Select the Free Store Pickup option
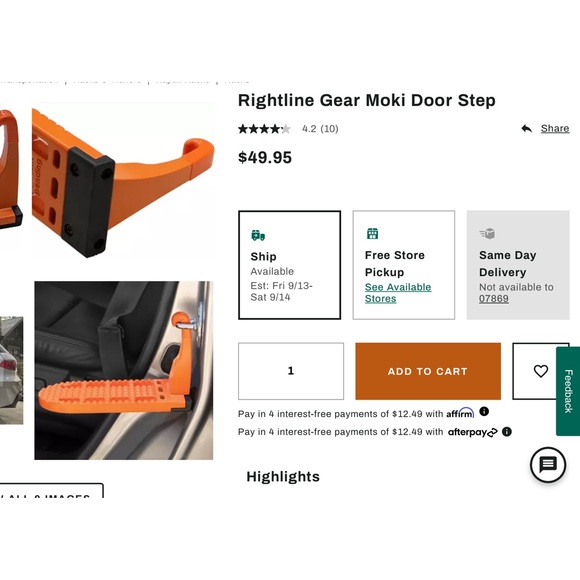This screenshot has height=580, width=580. [404, 265]
